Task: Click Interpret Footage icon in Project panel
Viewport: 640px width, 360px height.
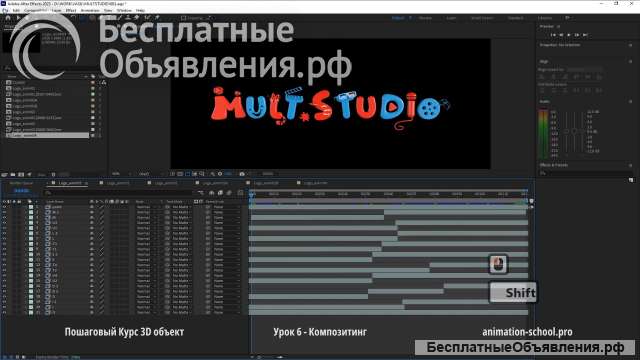Action: pyautogui.click(x=5, y=175)
